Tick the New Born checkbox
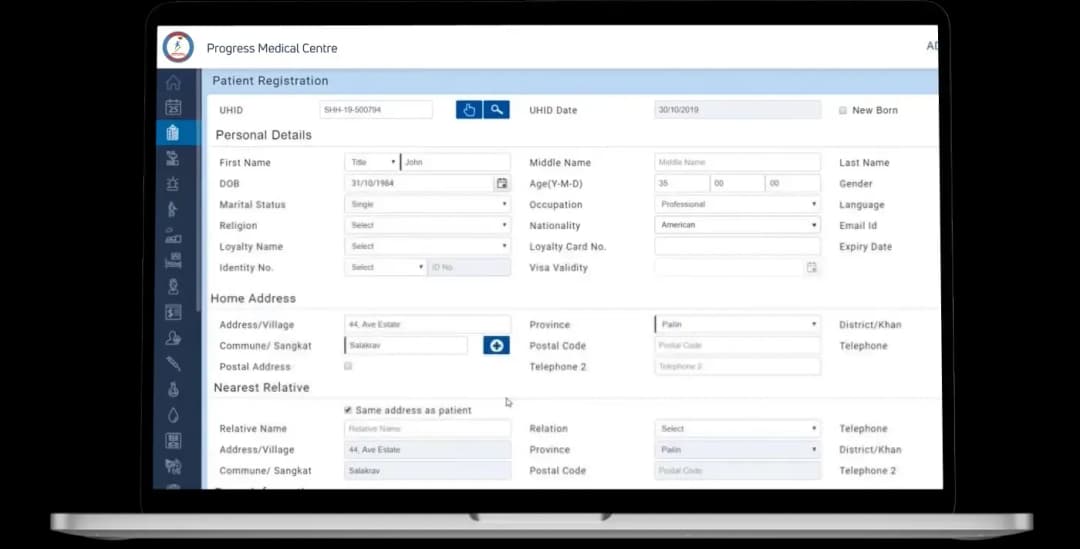This screenshot has width=1080, height=549. pyautogui.click(x=843, y=111)
